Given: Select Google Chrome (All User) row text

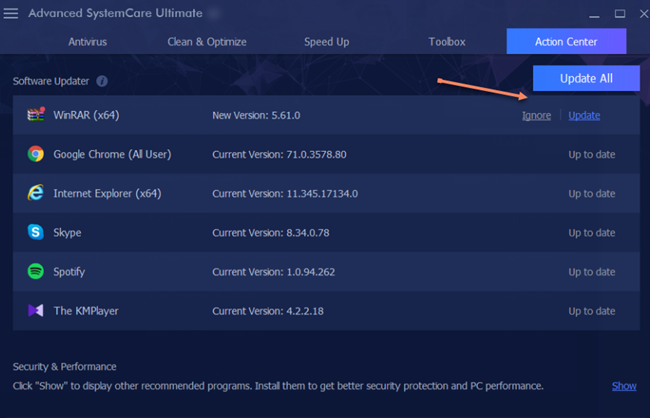Looking at the screenshot, I should tap(112, 154).
